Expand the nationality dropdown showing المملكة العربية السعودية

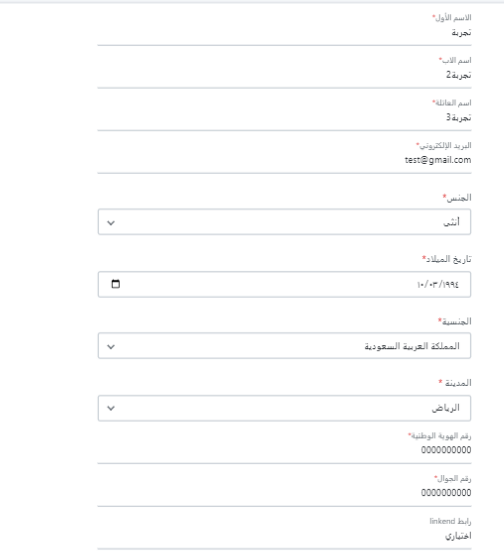284,346
